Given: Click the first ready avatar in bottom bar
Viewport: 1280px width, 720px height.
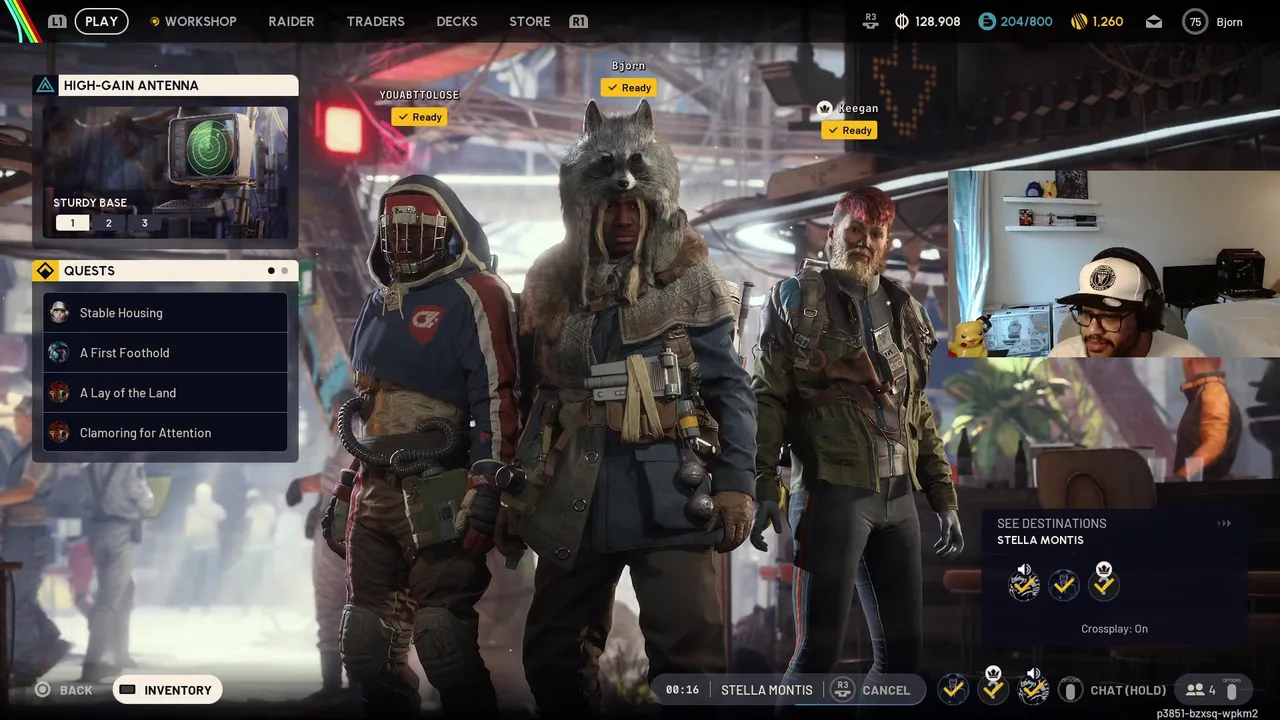Looking at the screenshot, I should (953, 689).
